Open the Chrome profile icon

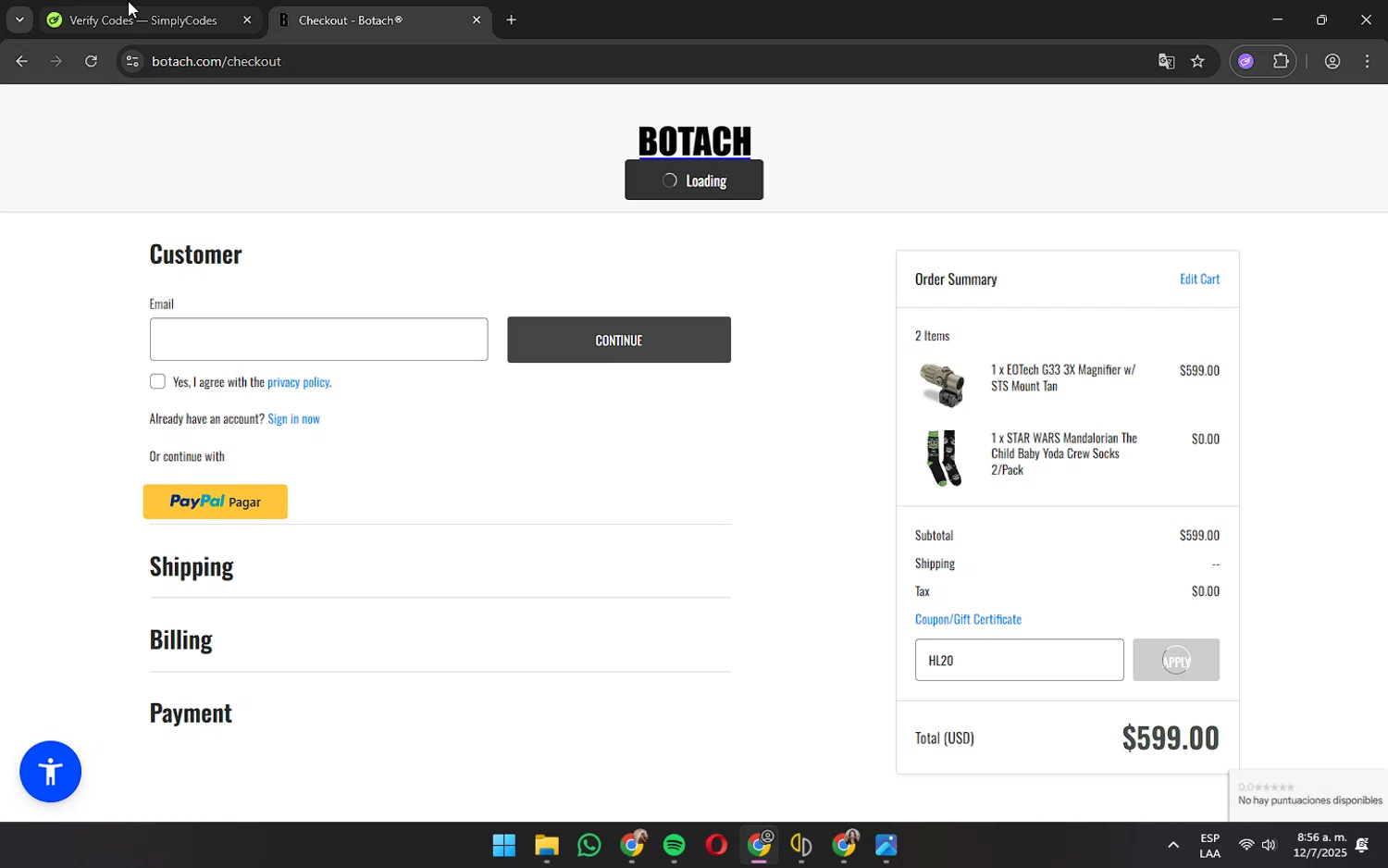pyautogui.click(x=1332, y=61)
